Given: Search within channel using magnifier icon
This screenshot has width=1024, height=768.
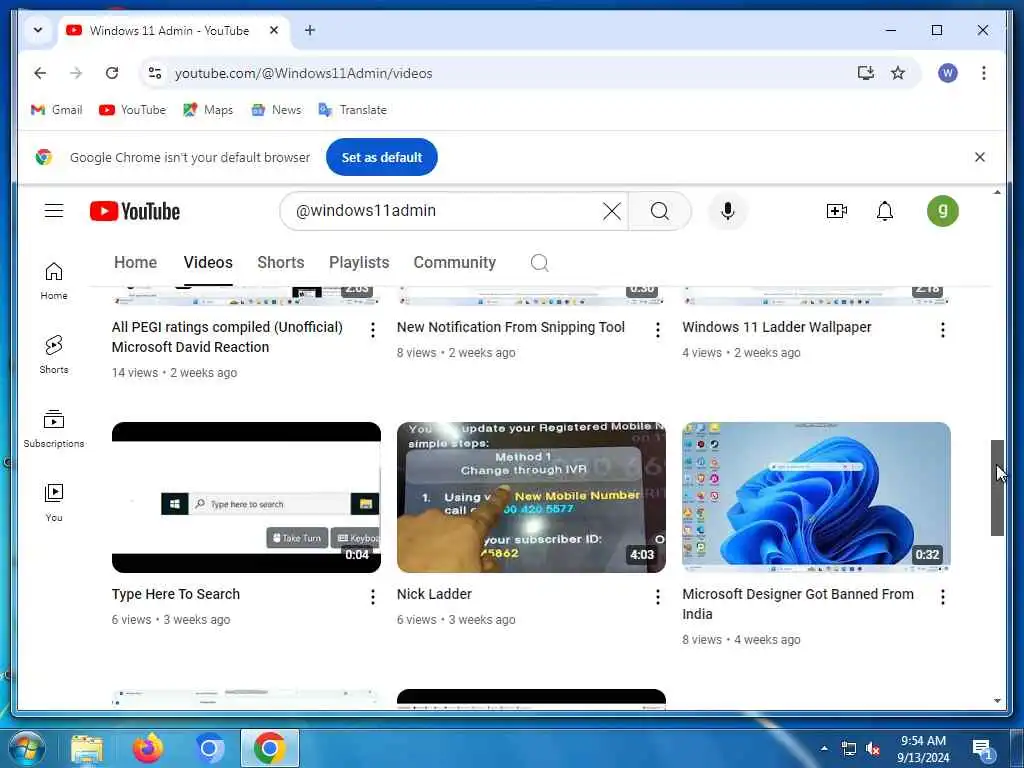Looking at the screenshot, I should [x=539, y=263].
